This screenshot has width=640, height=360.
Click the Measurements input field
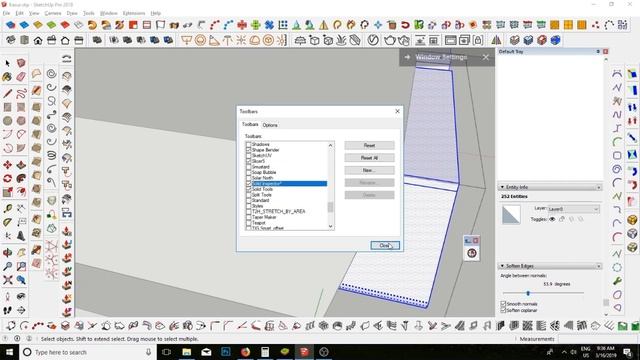pyautogui.click(x=598, y=339)
